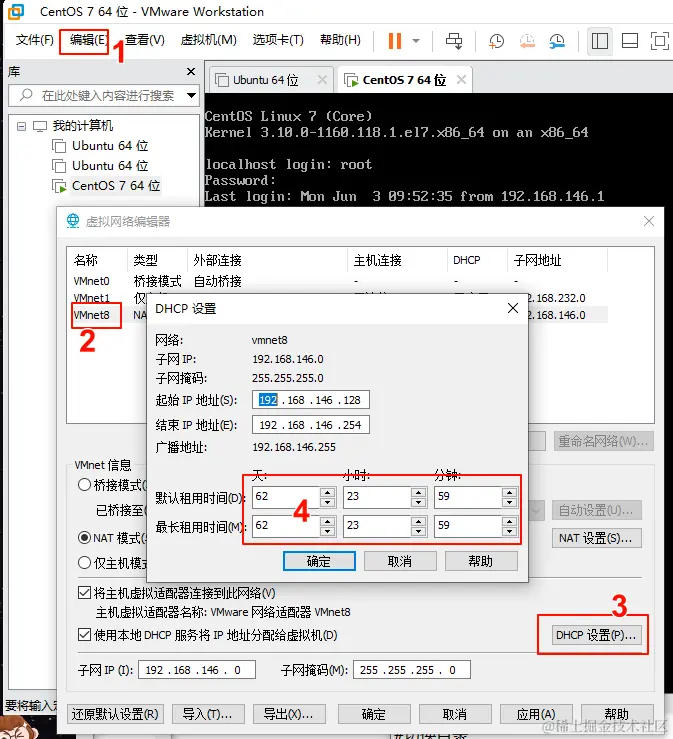Close the virtual network editor window
Image resolution: width=673 pixels, height=739 pixels.
coord(649,221)
